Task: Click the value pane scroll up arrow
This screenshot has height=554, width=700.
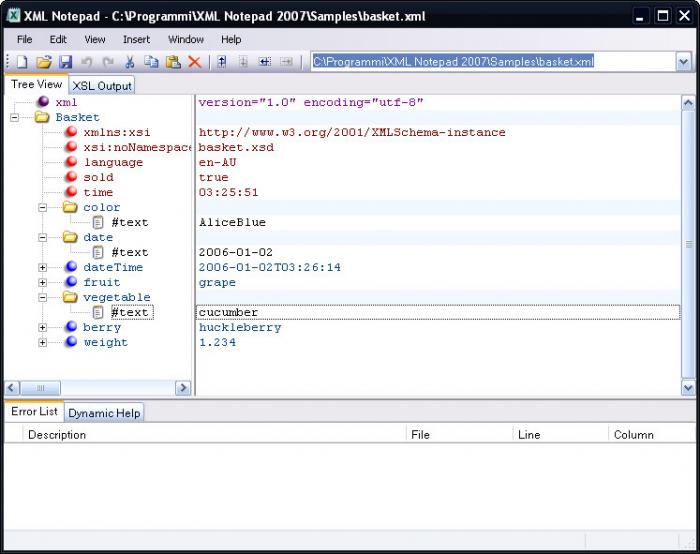Action: [688, 103]
